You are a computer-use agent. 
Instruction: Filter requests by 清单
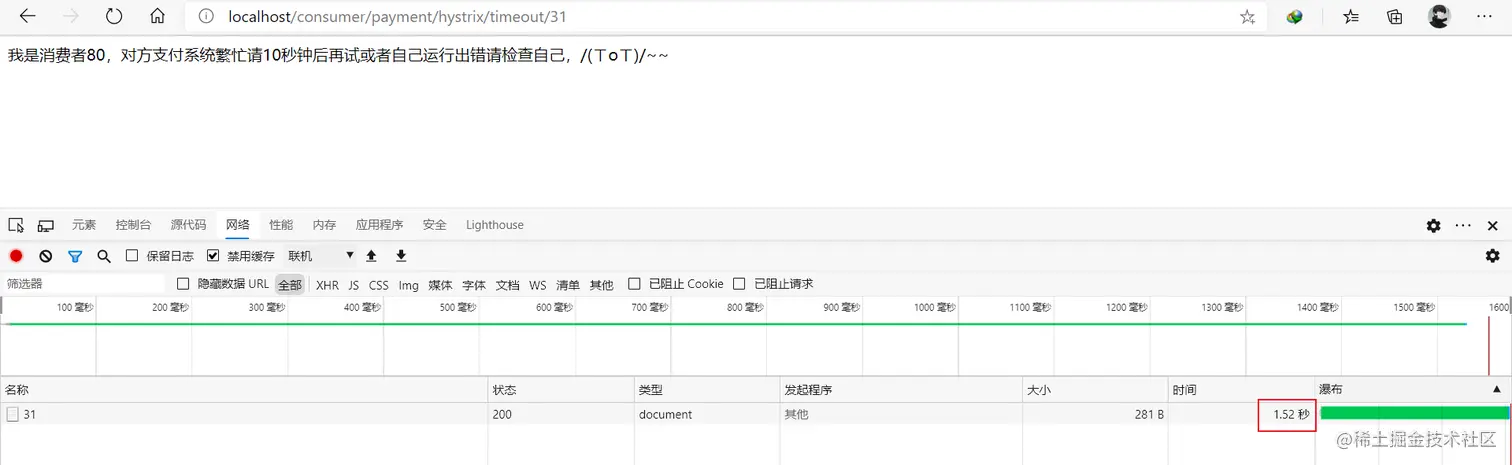pyautogui.click(x=568, y=285)
